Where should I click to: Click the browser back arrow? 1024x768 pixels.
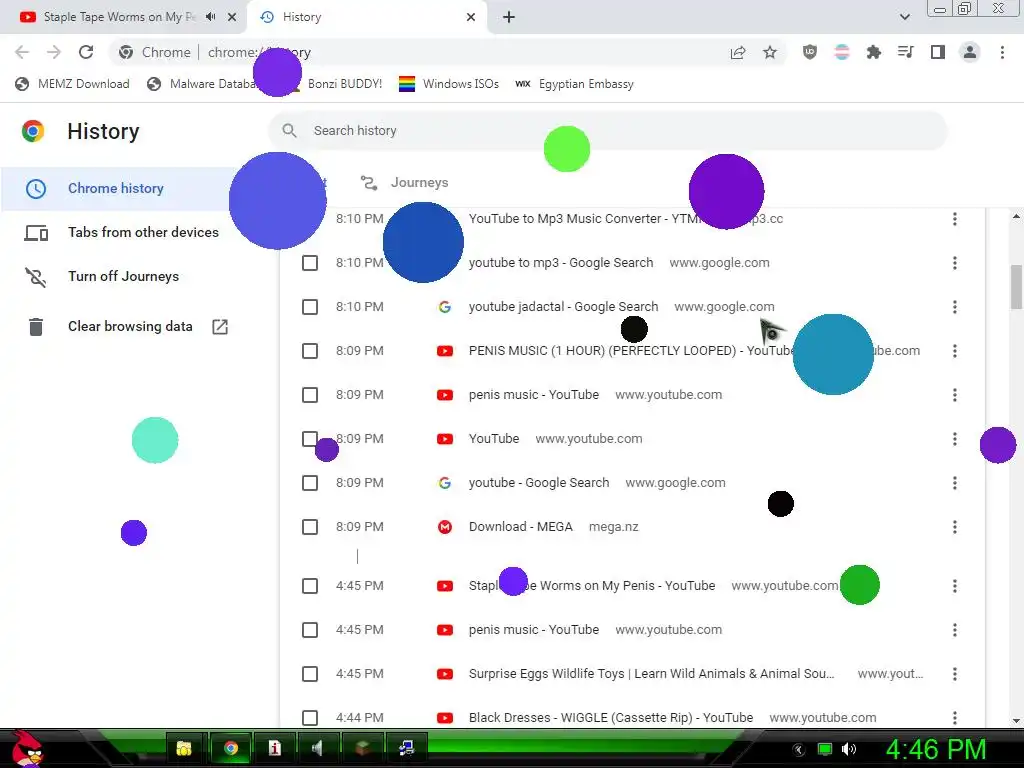(22, 52)
